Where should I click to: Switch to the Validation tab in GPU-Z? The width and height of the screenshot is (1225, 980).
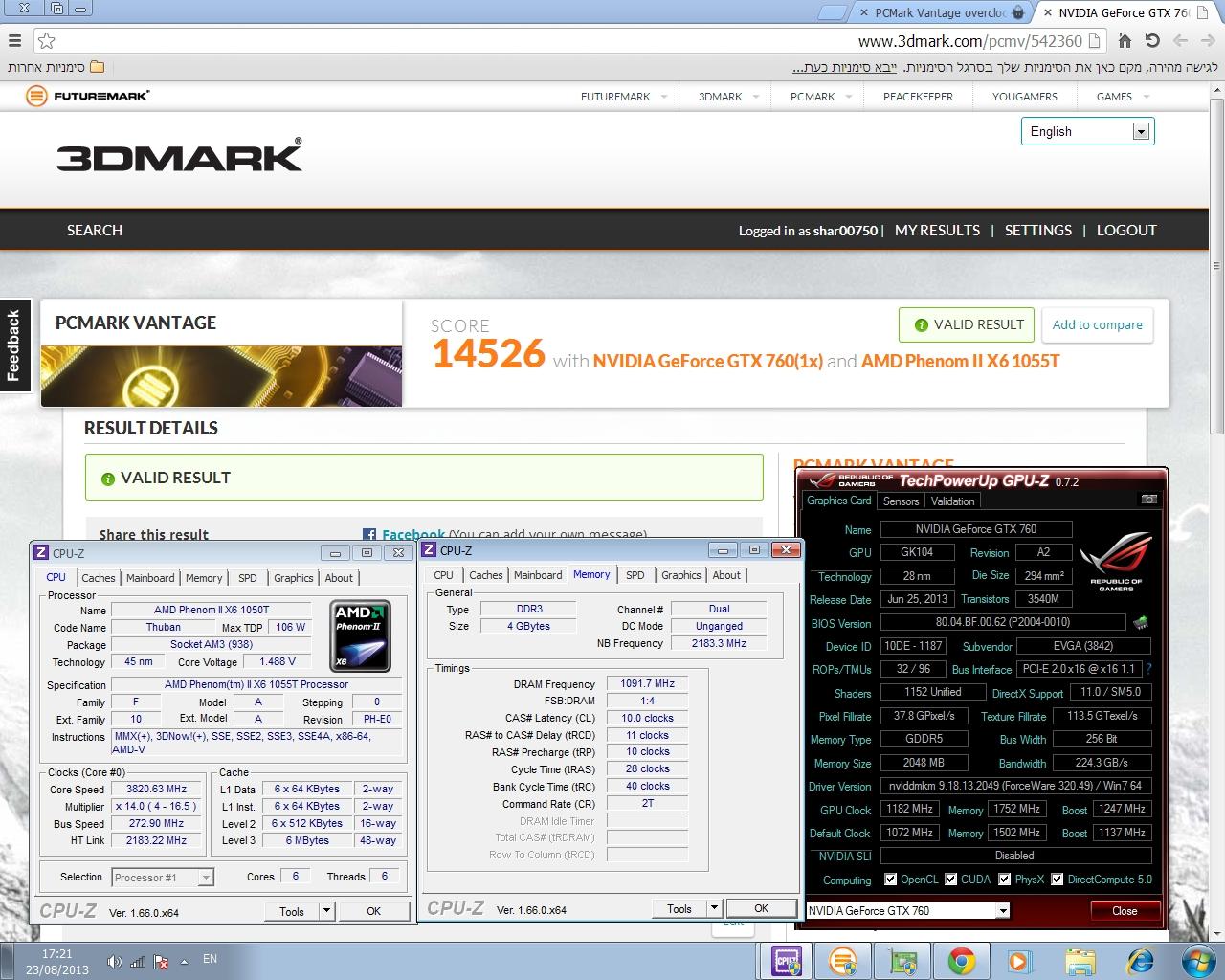pyautogui.click(x=952, y=501)
